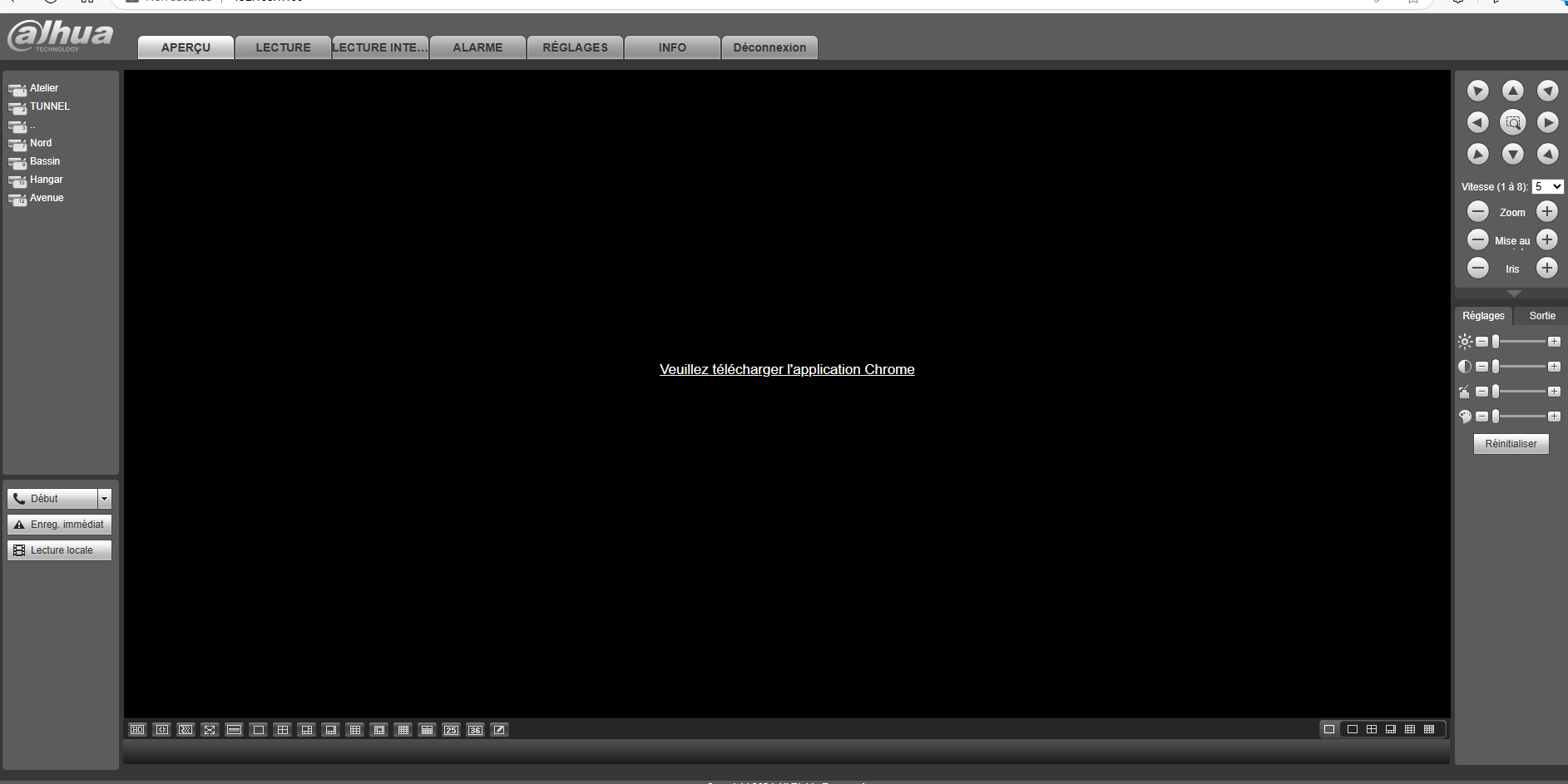Click the HD quality icon in bottom toolbar

click(x=137, y=730)
